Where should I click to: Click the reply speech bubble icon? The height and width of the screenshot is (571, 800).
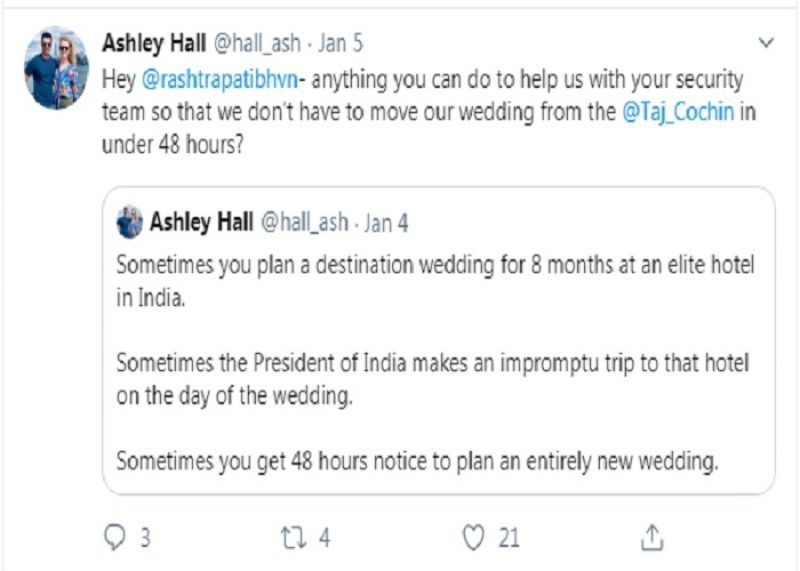point(115,537)
